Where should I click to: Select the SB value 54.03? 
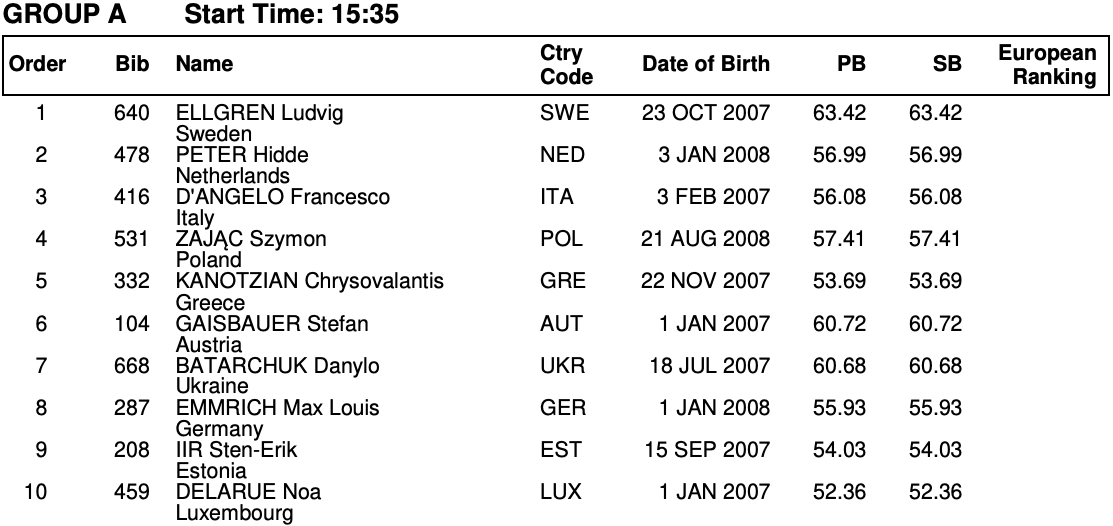(x=935, y=450)
